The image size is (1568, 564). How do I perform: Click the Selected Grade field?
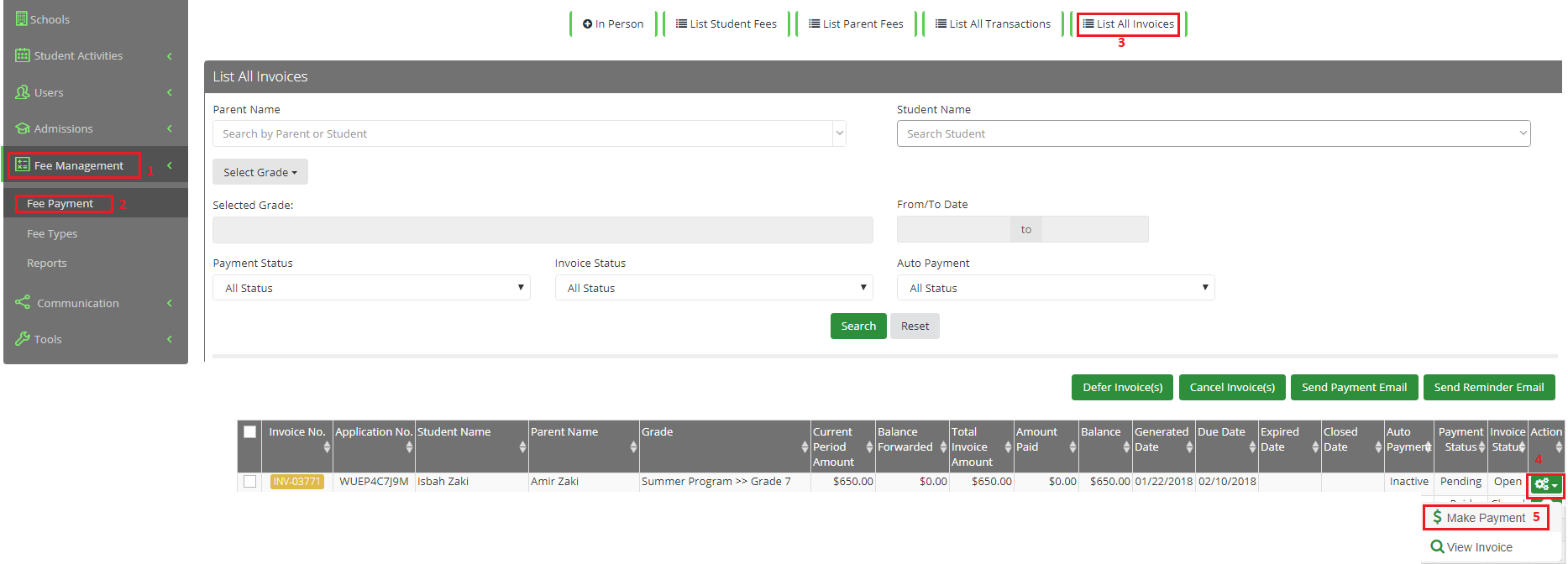point(543,230)
